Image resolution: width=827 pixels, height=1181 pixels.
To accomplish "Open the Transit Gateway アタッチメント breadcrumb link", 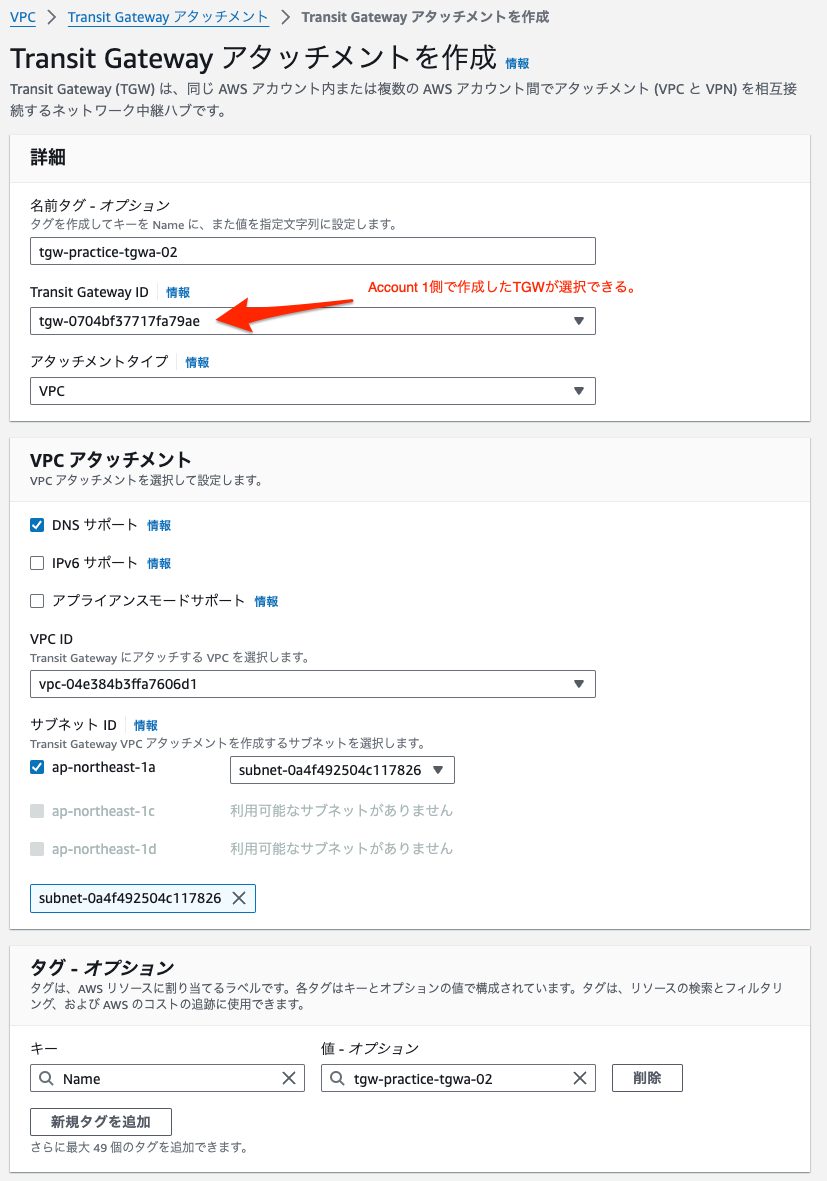I will 168,17.
